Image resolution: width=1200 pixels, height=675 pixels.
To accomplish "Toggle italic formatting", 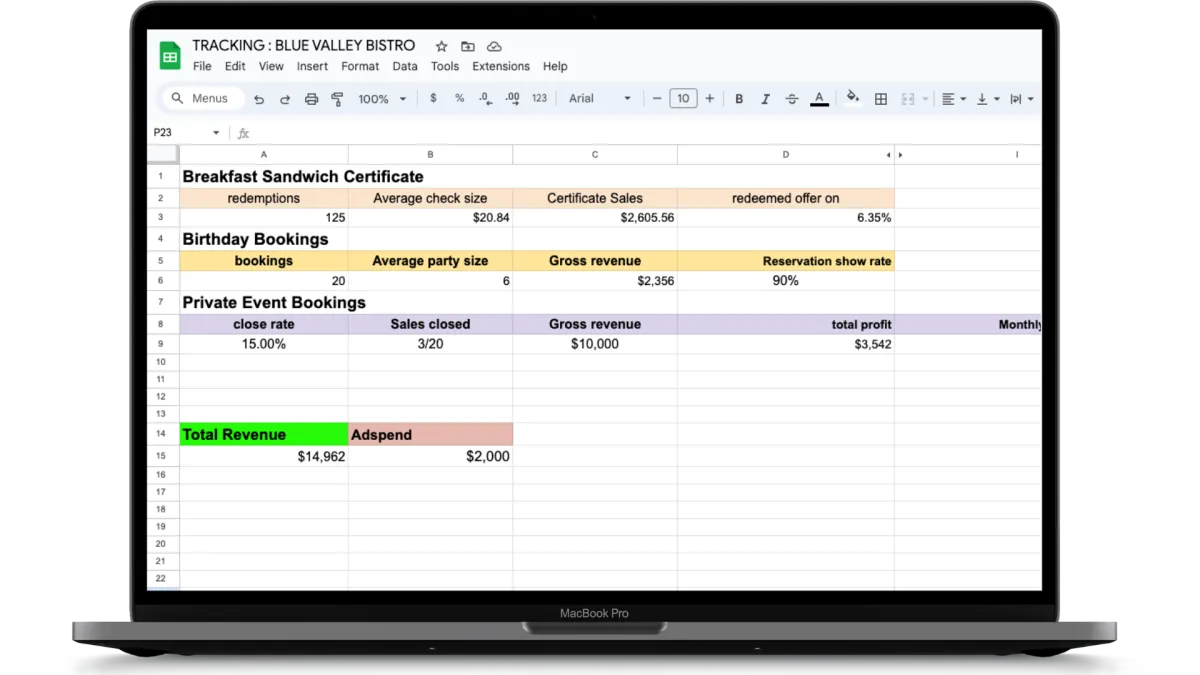I will coord(765,99).
